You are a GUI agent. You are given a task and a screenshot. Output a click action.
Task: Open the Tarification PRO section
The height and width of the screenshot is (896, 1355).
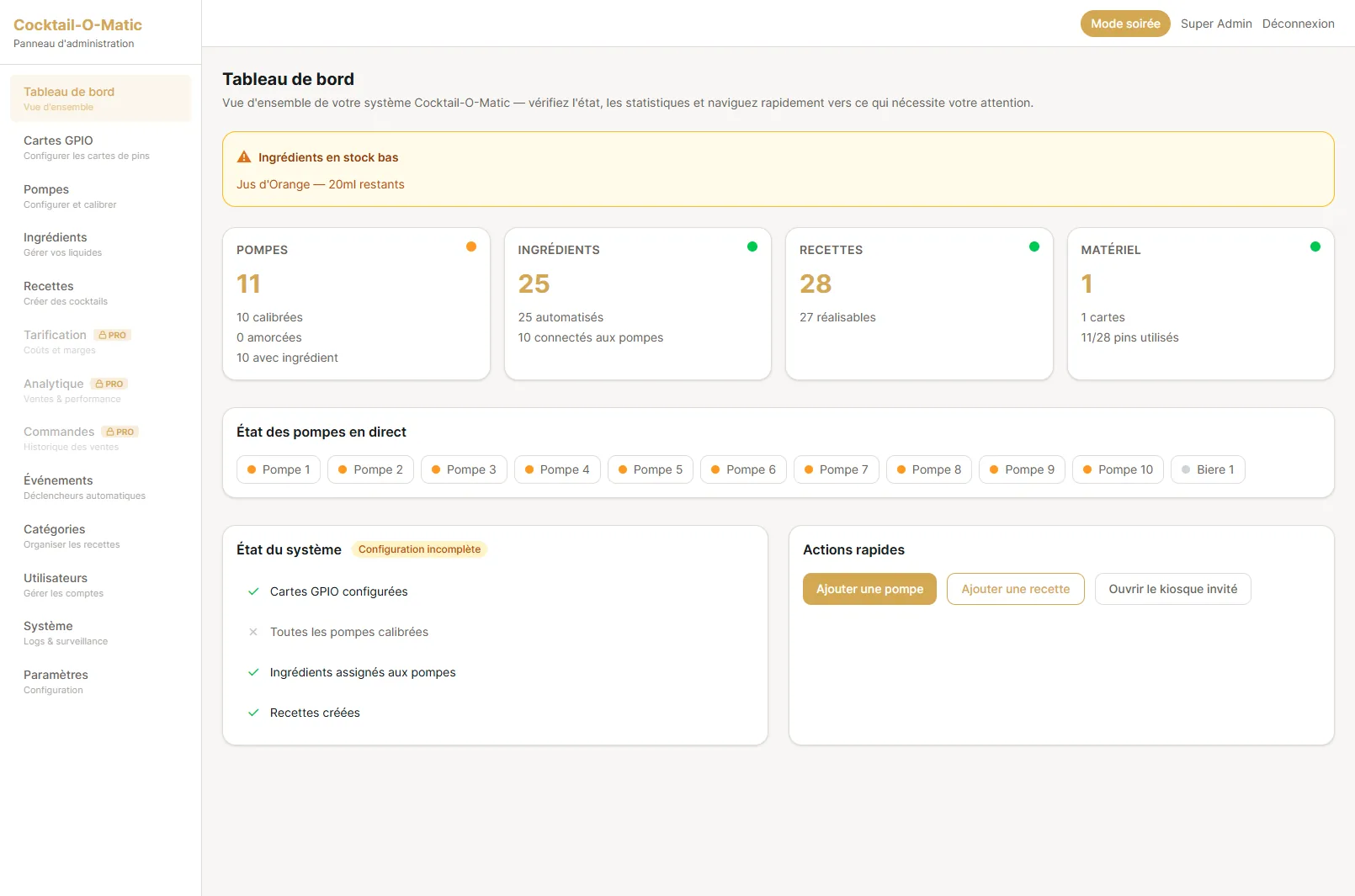click(100, 342)
